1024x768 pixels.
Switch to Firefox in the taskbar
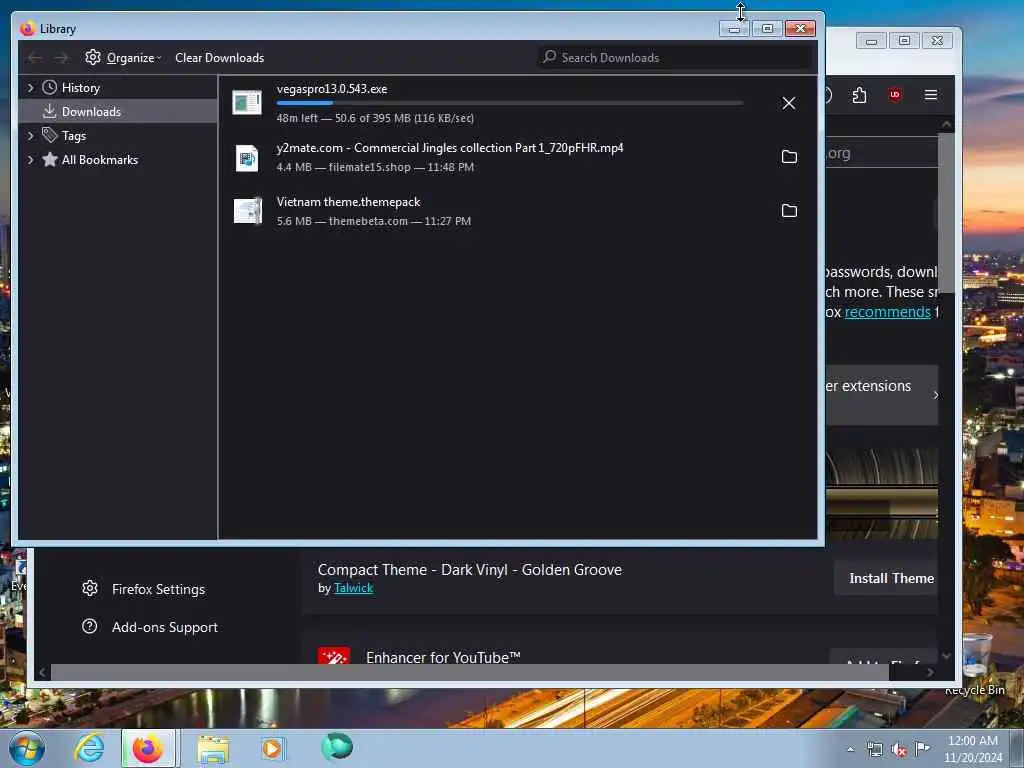point(148,748)
